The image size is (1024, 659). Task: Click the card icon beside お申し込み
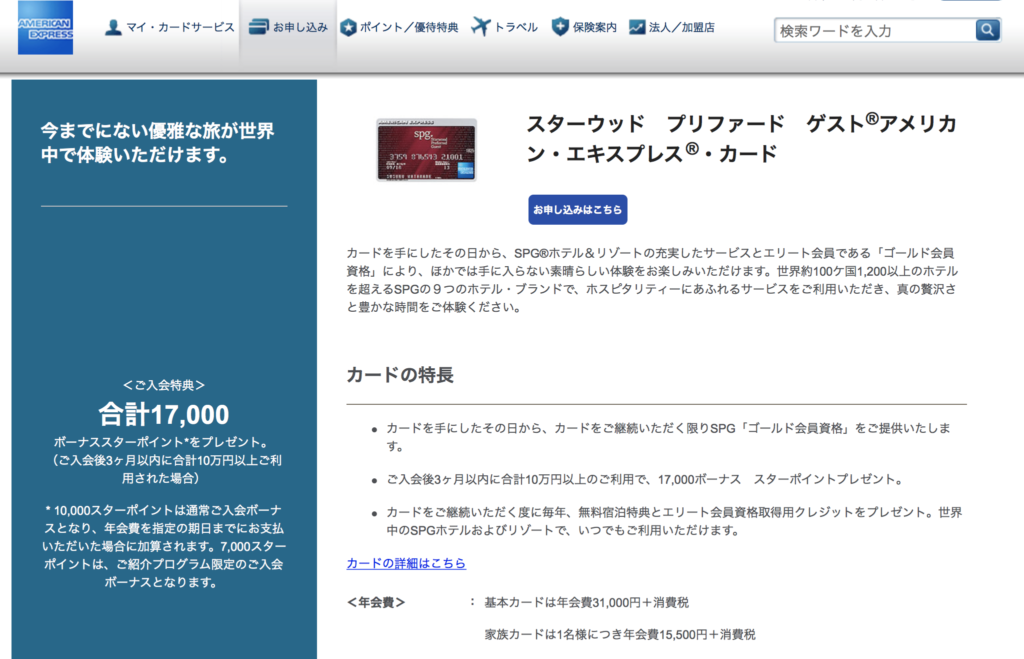click(x=259, y=26)
